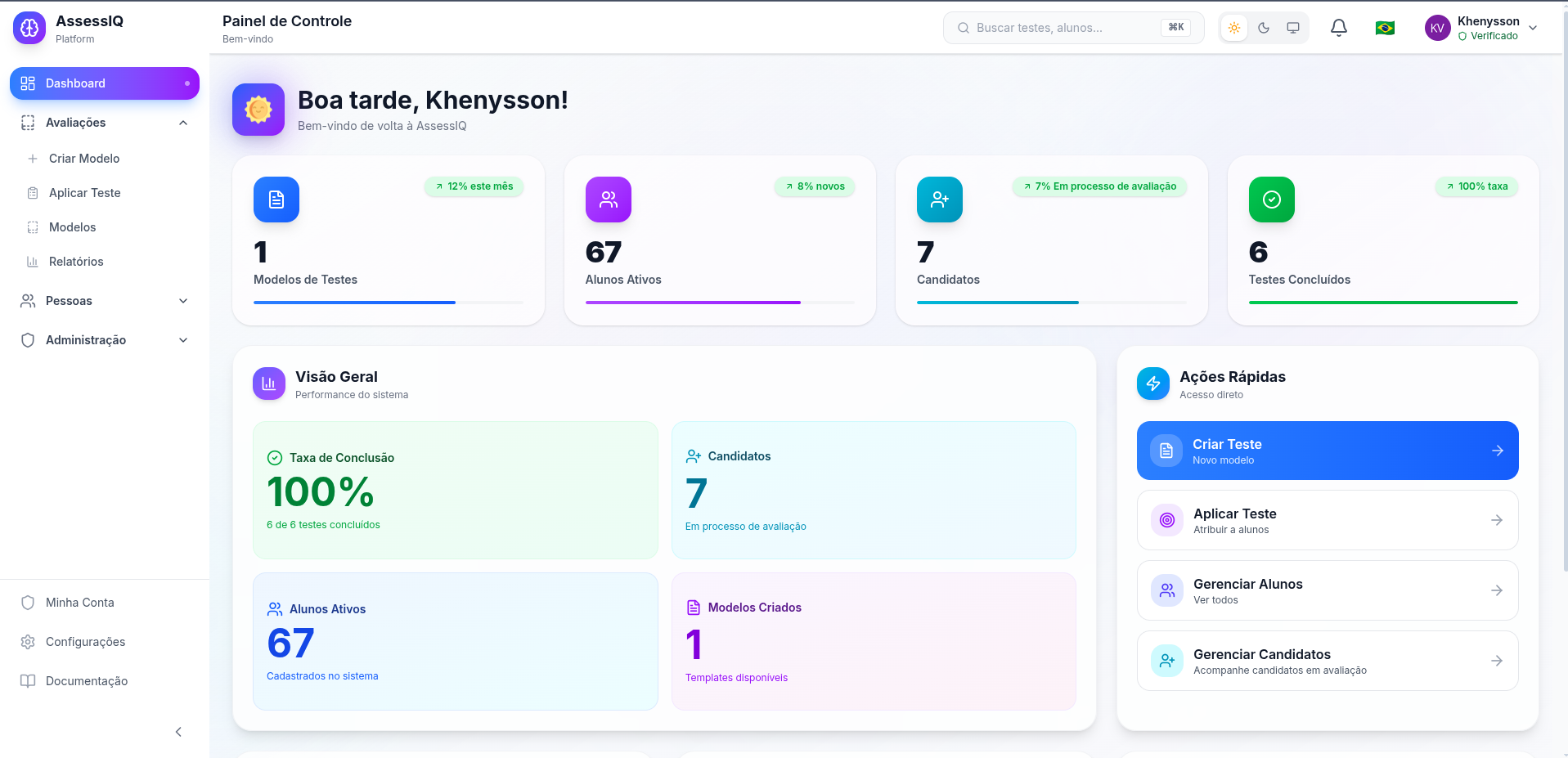Click the blue document icon on Modelos de Testes card
This screenshot has width=1568, height=758.
click(x=276, y=200)
